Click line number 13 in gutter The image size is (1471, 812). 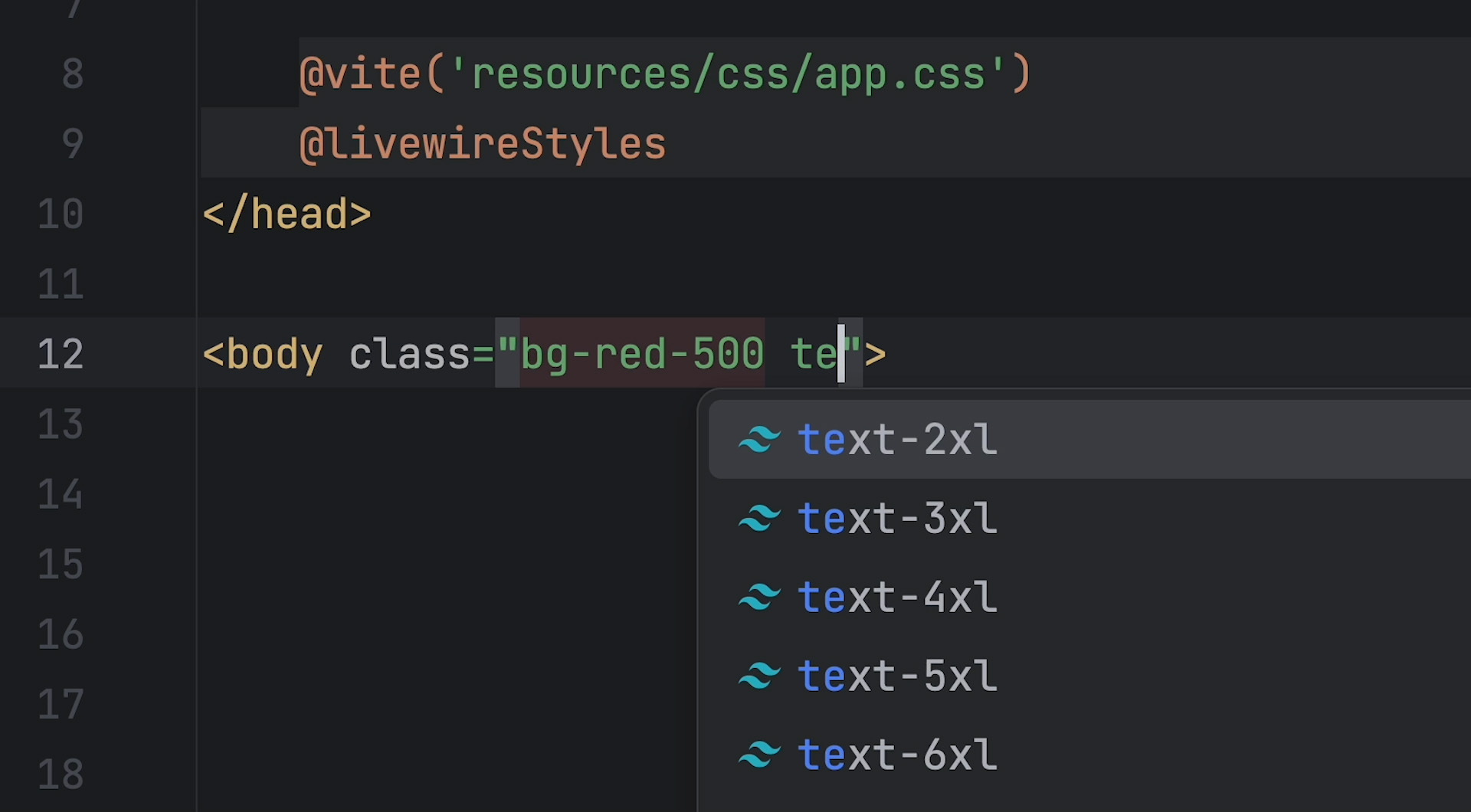click(x=61, y=424)
